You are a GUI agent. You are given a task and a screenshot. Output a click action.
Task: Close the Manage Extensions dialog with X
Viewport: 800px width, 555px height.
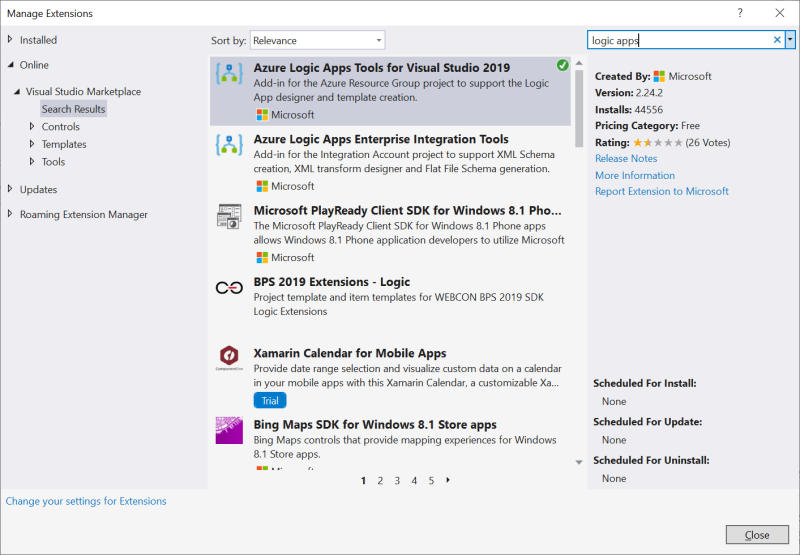pyautogui.click(x=780, y=13)
